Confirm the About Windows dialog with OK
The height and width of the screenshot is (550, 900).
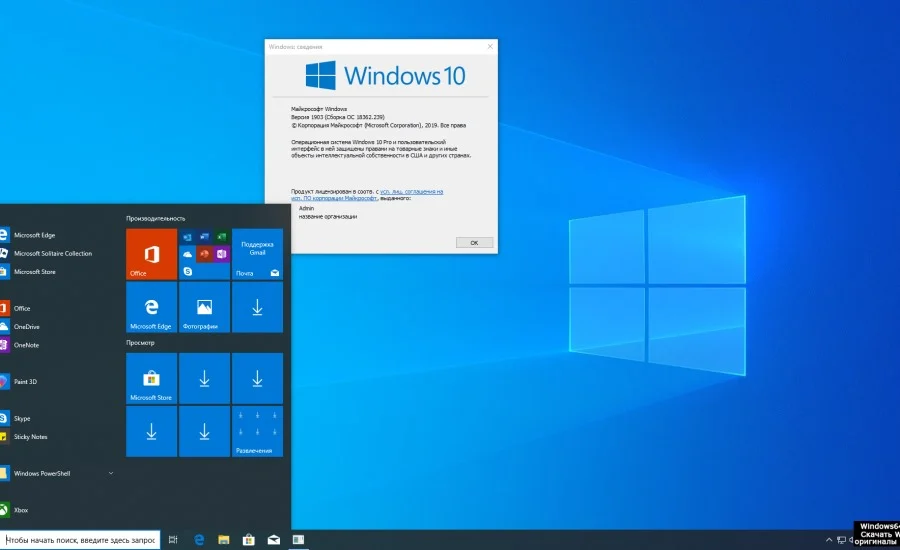coord(474,243)
